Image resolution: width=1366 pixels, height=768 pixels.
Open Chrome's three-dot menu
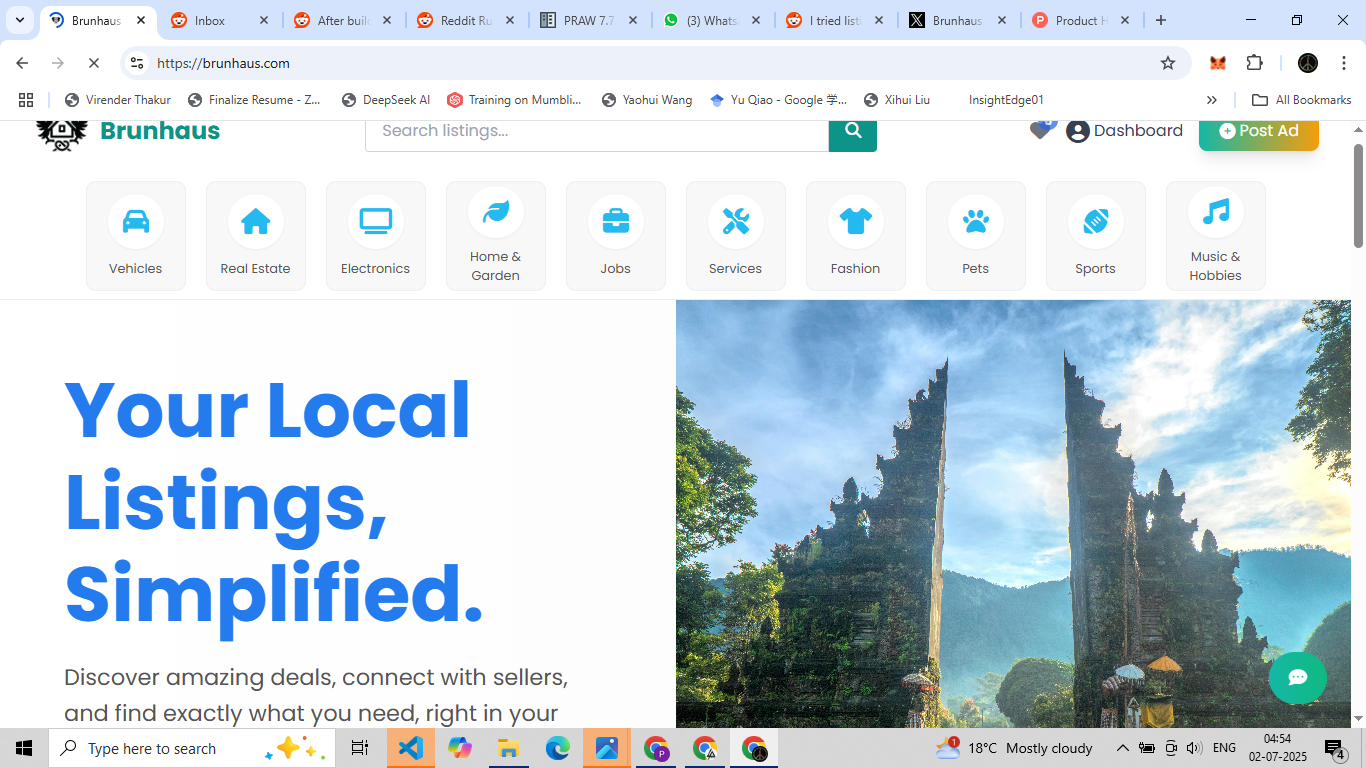coord(1344,63)
